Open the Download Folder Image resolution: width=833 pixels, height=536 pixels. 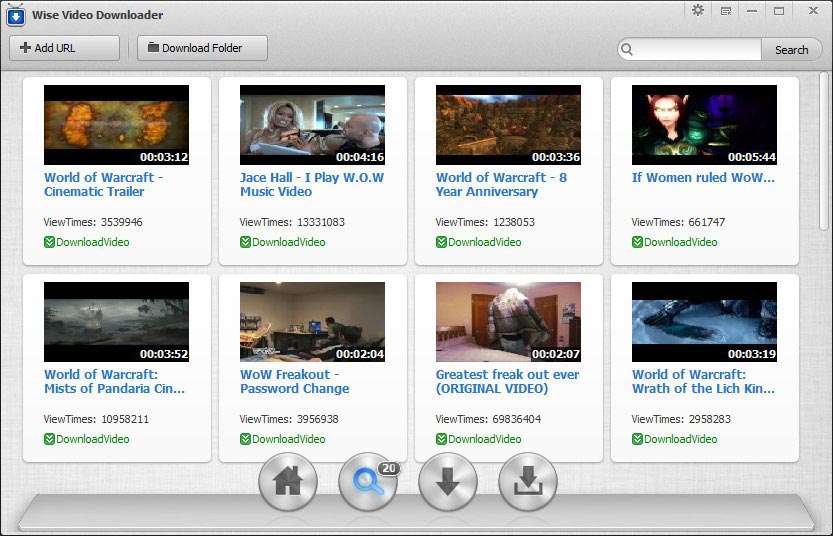(202, 48)
